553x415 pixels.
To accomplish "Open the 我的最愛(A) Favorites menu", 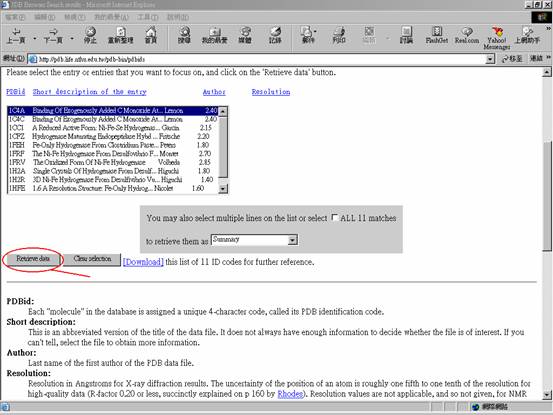I will [x=111, y=17].
